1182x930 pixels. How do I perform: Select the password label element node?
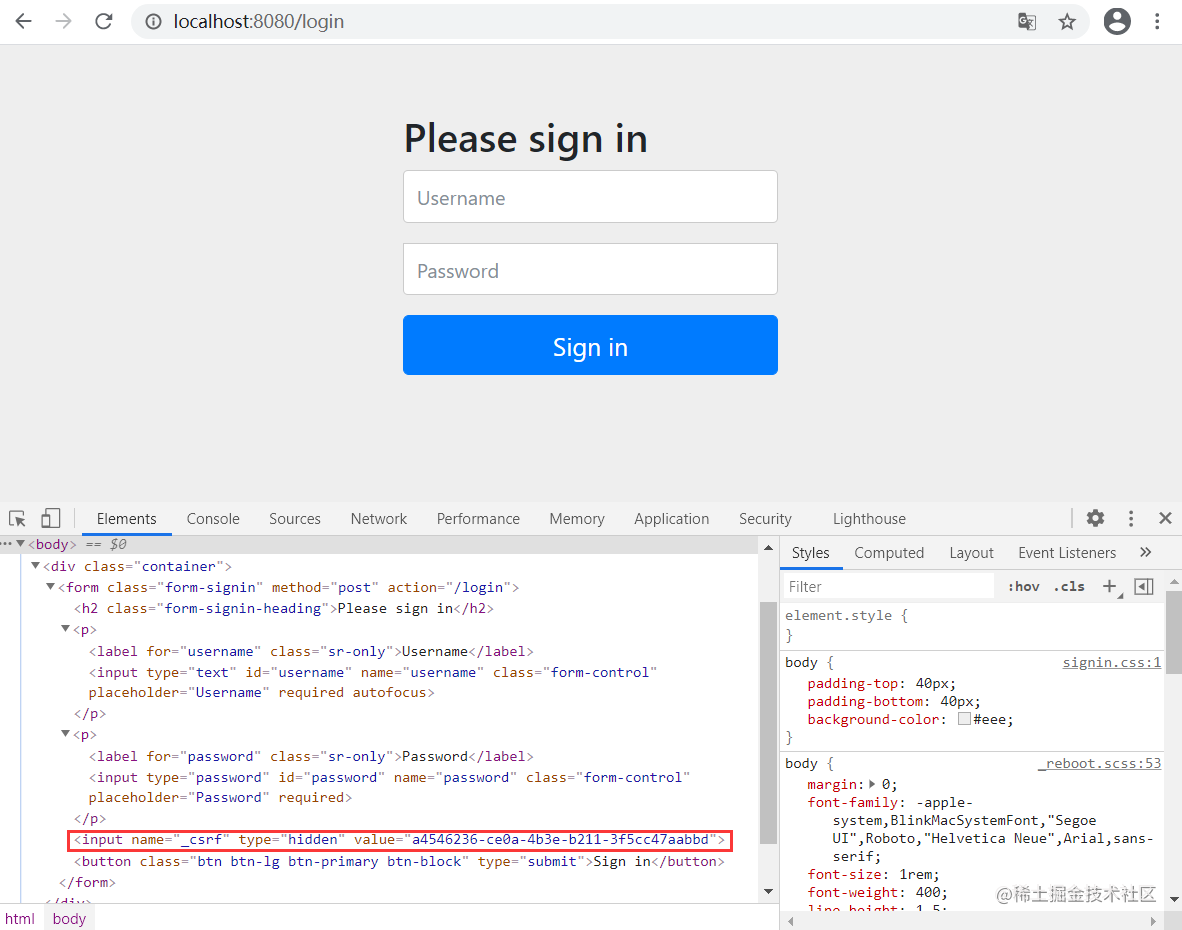311,756
